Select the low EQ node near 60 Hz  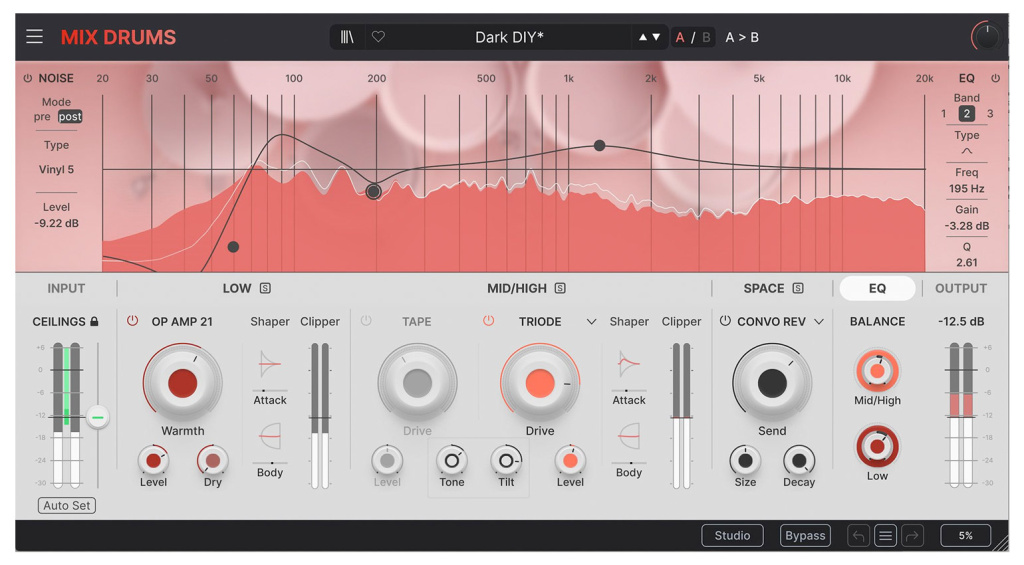click(233, 247)
